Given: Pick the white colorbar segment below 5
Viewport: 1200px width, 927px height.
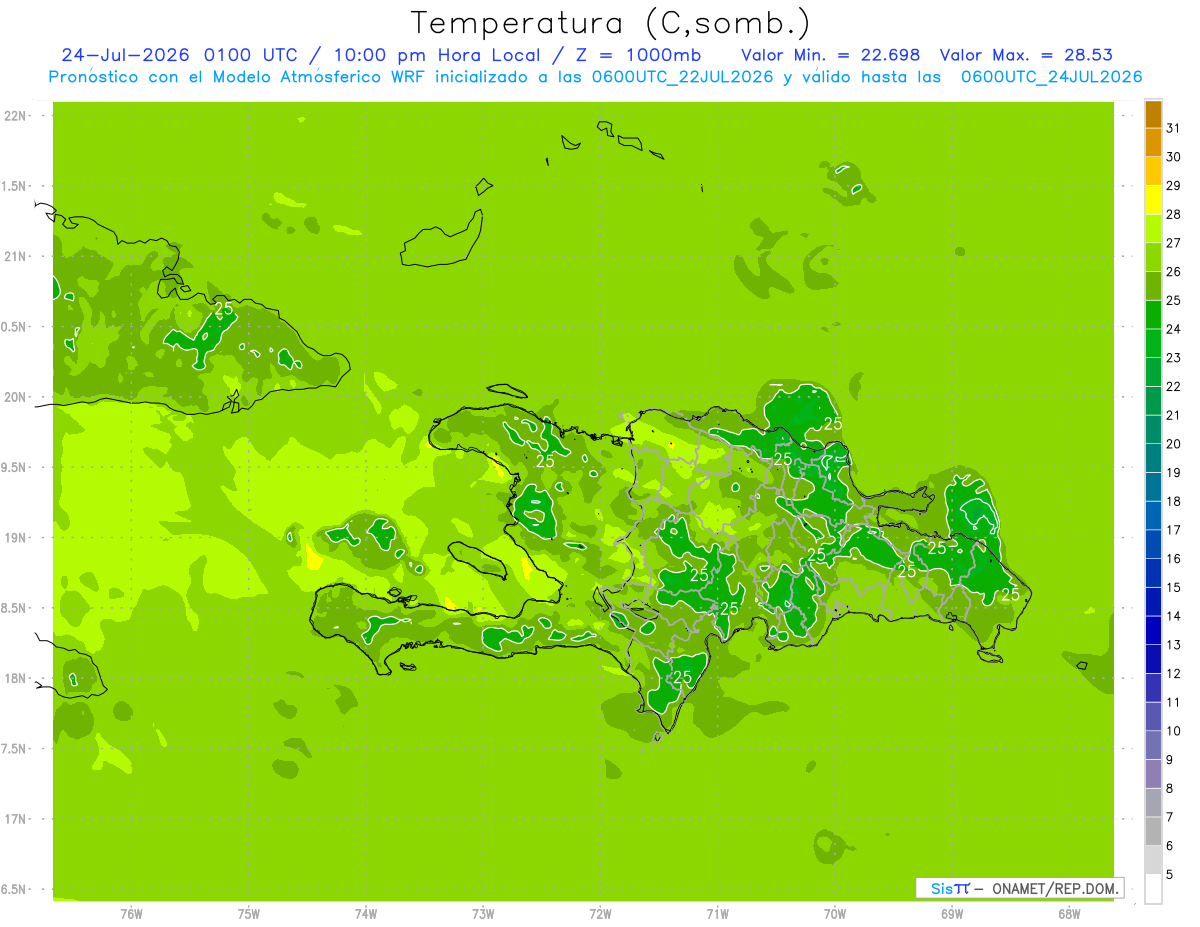Looking at the screenshot, I should (1153, 889).
